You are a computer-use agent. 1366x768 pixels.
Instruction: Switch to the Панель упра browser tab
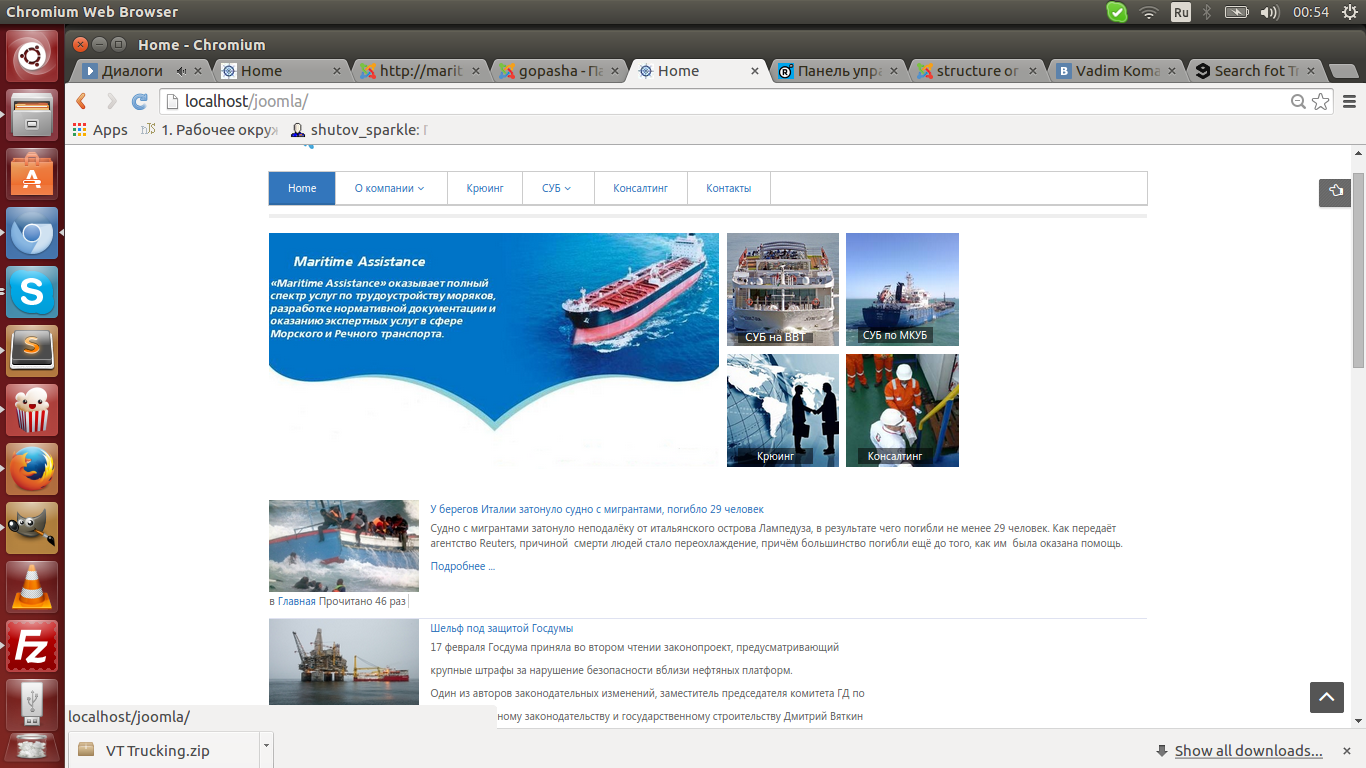click(838, 71)
